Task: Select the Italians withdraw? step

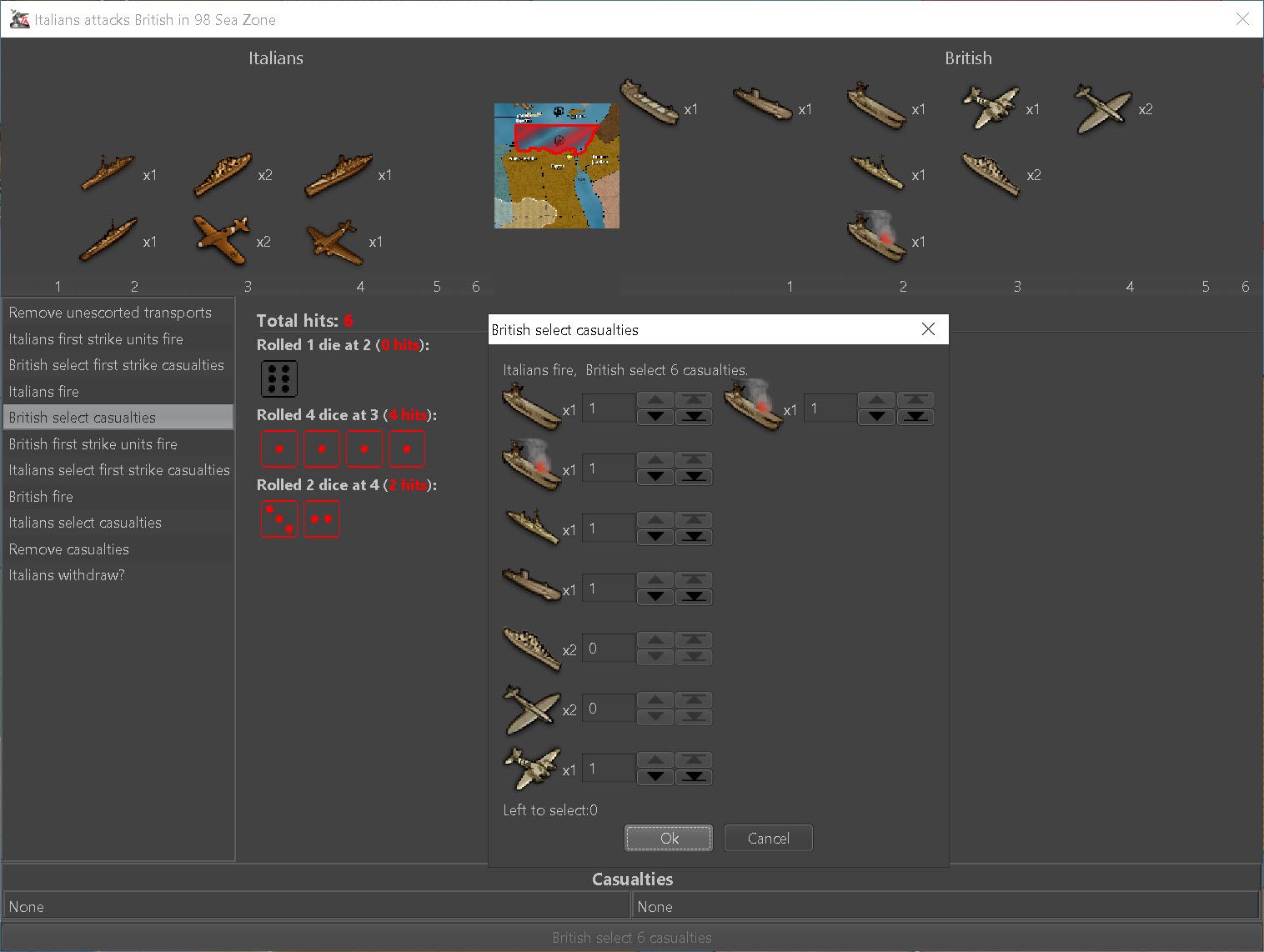Action: (118, 575)
